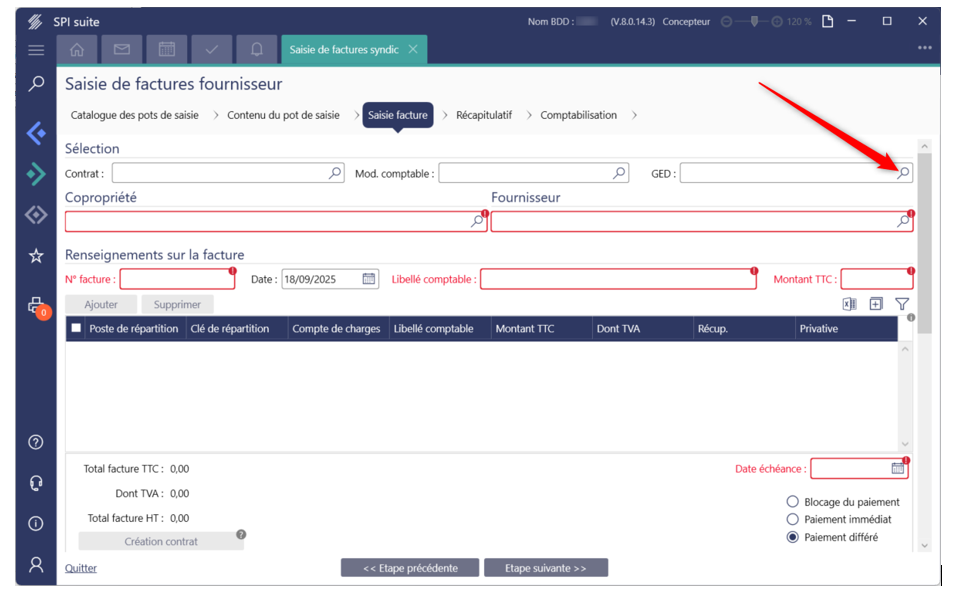Screen dimensions: 965x600
Task: Click the home icon in top toolbar
Action: click(77, 49)
